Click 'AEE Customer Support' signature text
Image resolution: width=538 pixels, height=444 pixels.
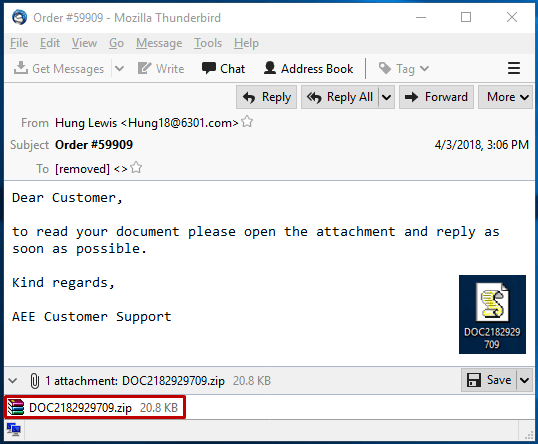pyautogui.click(x=92, y=317)
